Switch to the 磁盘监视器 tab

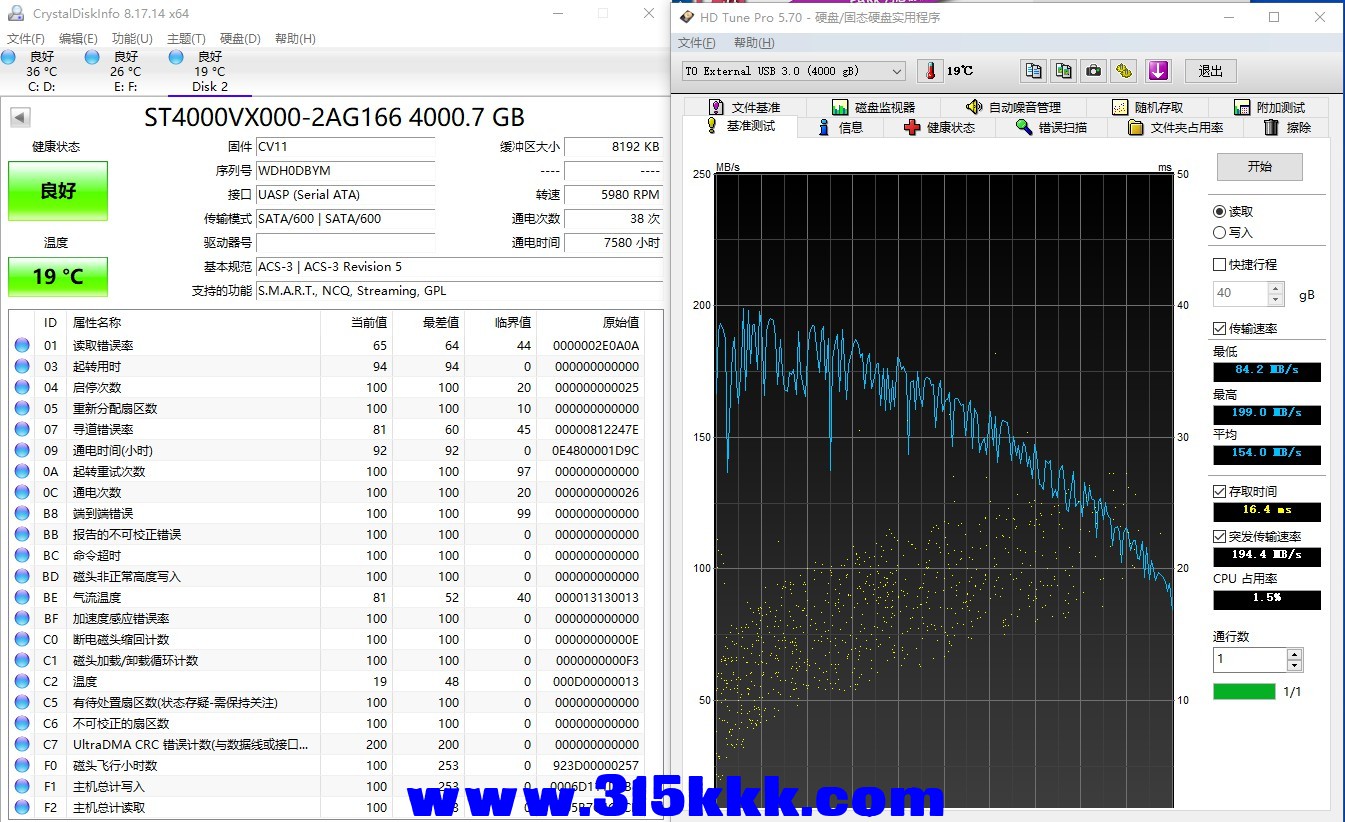pyautogui.click(x=873, y=107)
